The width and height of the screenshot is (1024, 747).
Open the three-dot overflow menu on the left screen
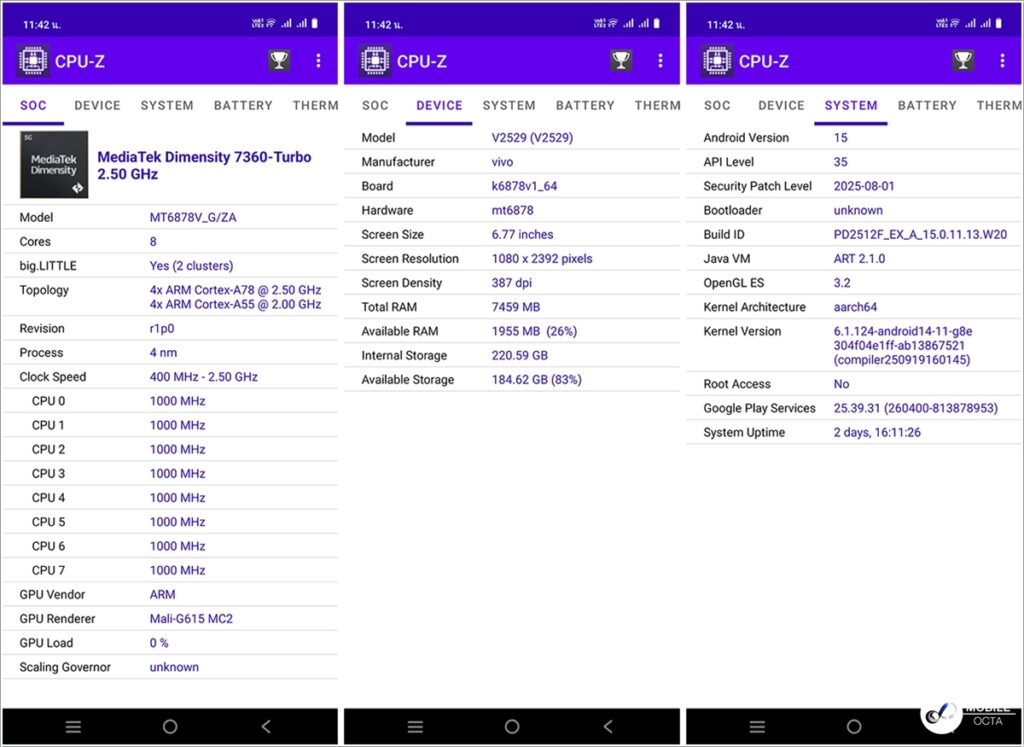(318, 61)
